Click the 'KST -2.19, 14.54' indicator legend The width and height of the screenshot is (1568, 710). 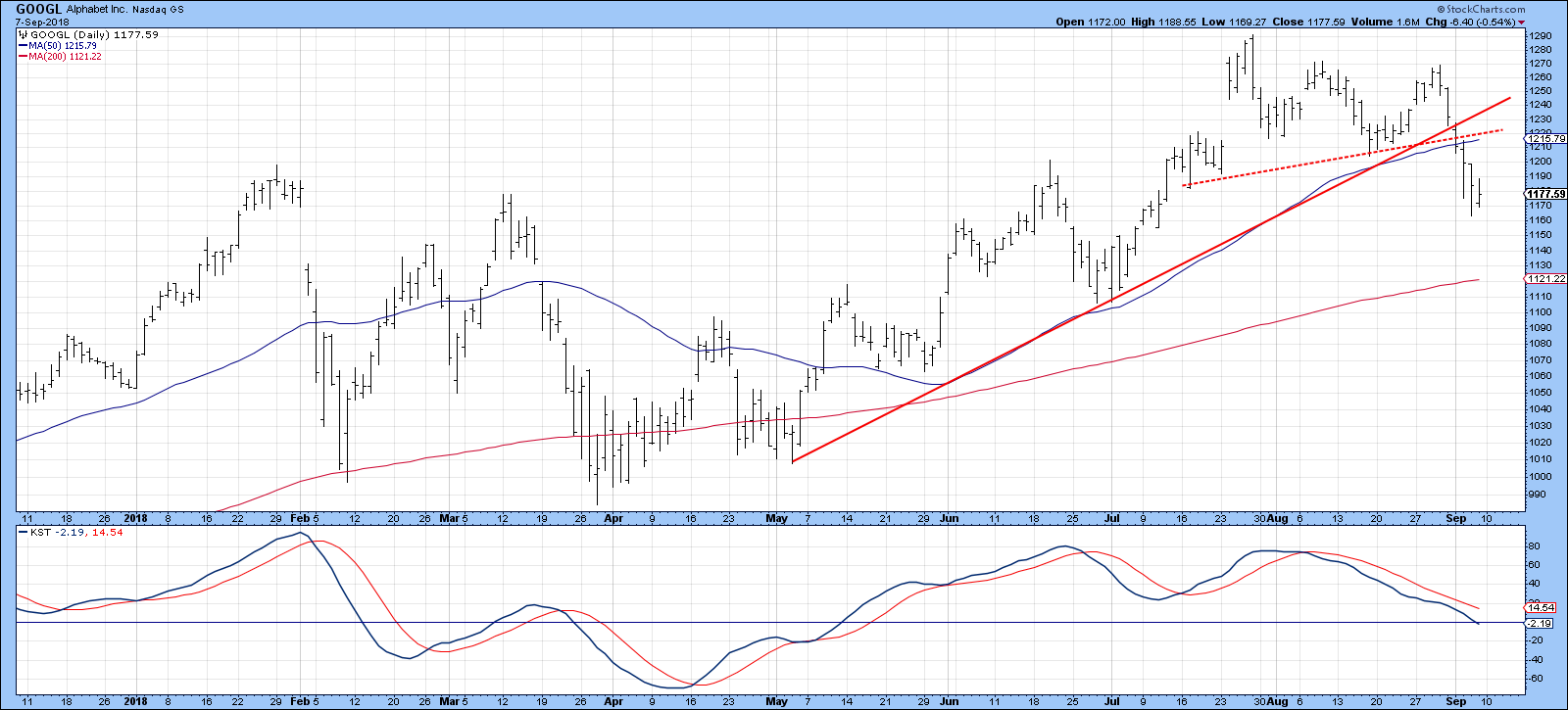point(73,533)
